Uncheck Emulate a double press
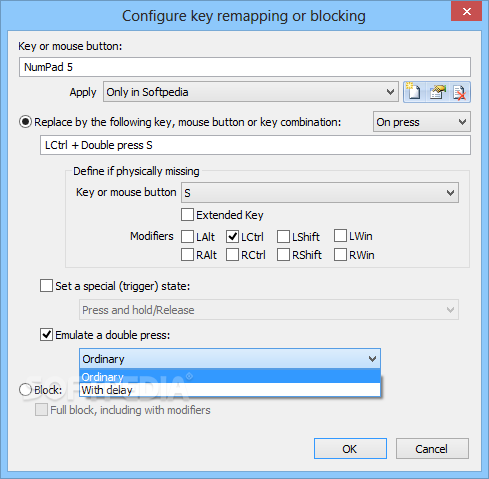This screenshot has height=479, width=489. click(46, 334)
